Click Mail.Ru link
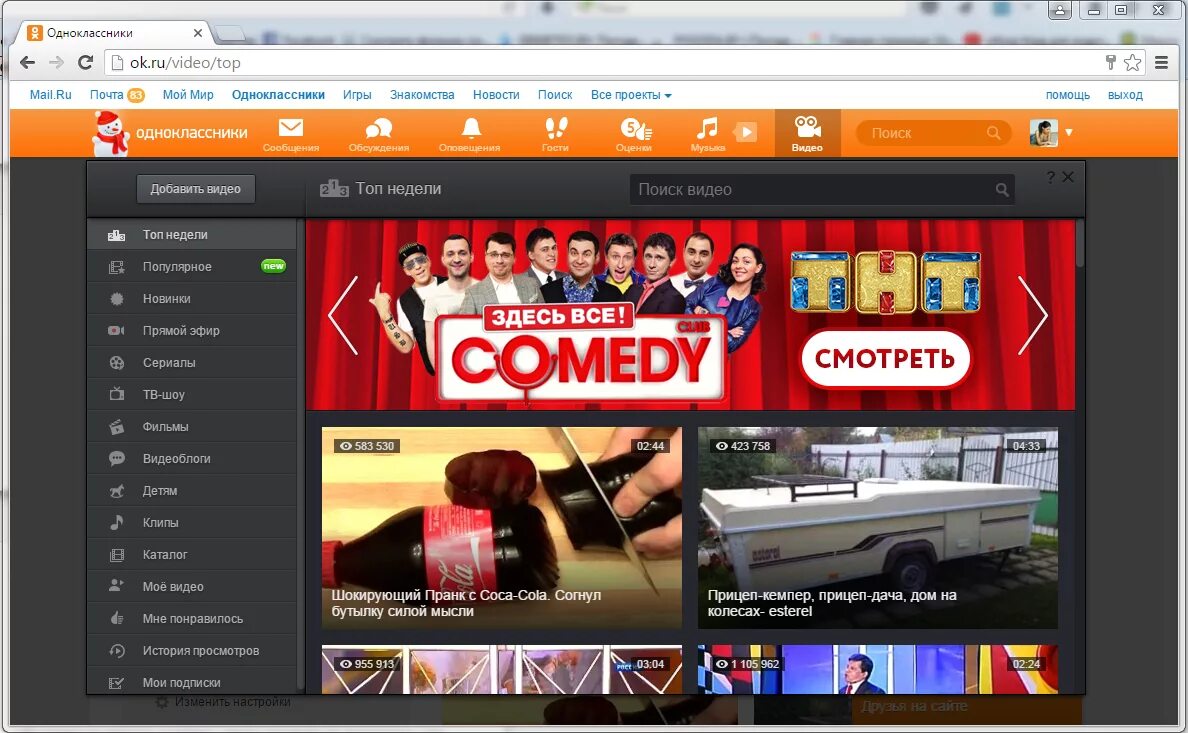 (x=51, y=95)
